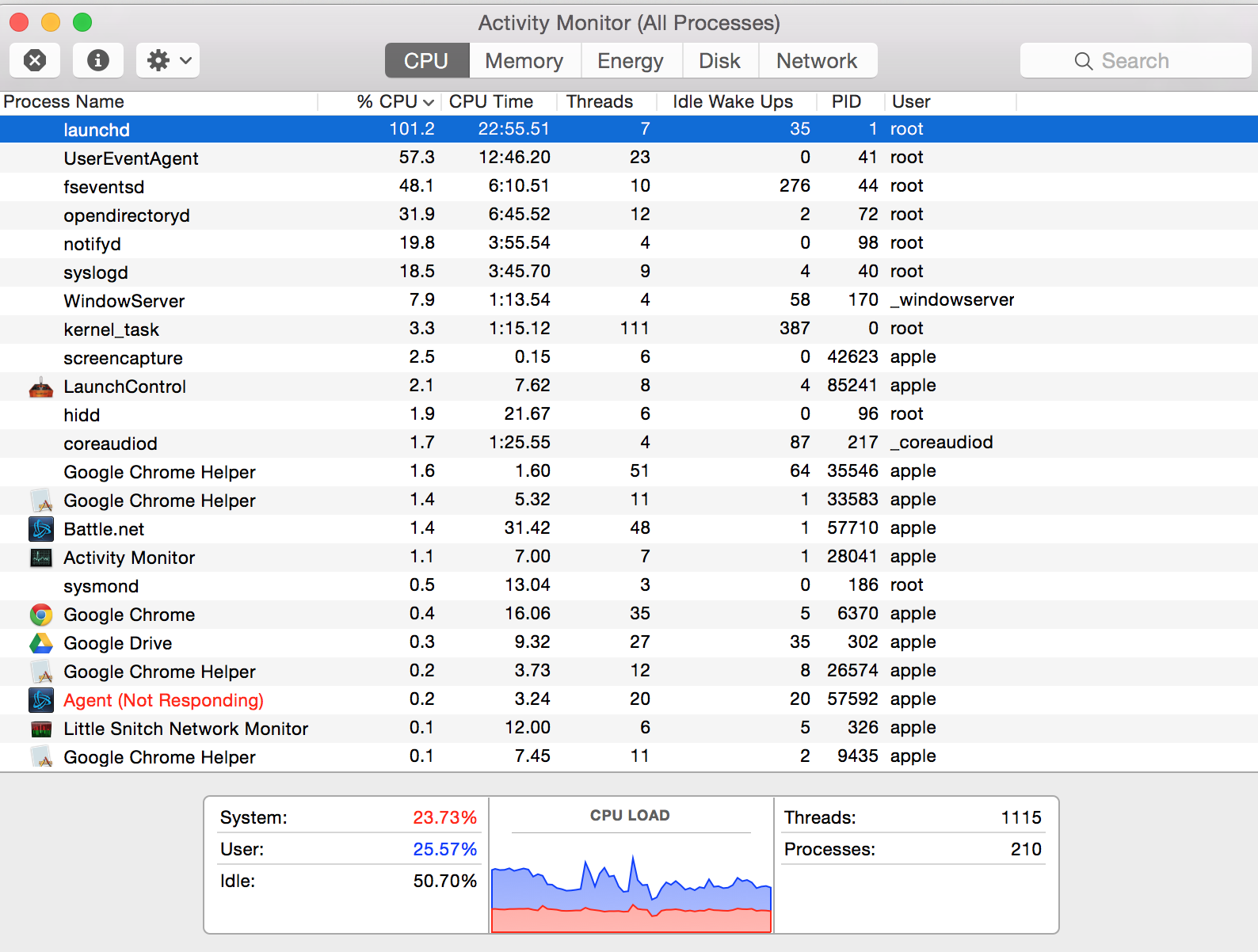Switch to the Memory tab
This screenshot has width=1258, height=952.
coord(524,61)
